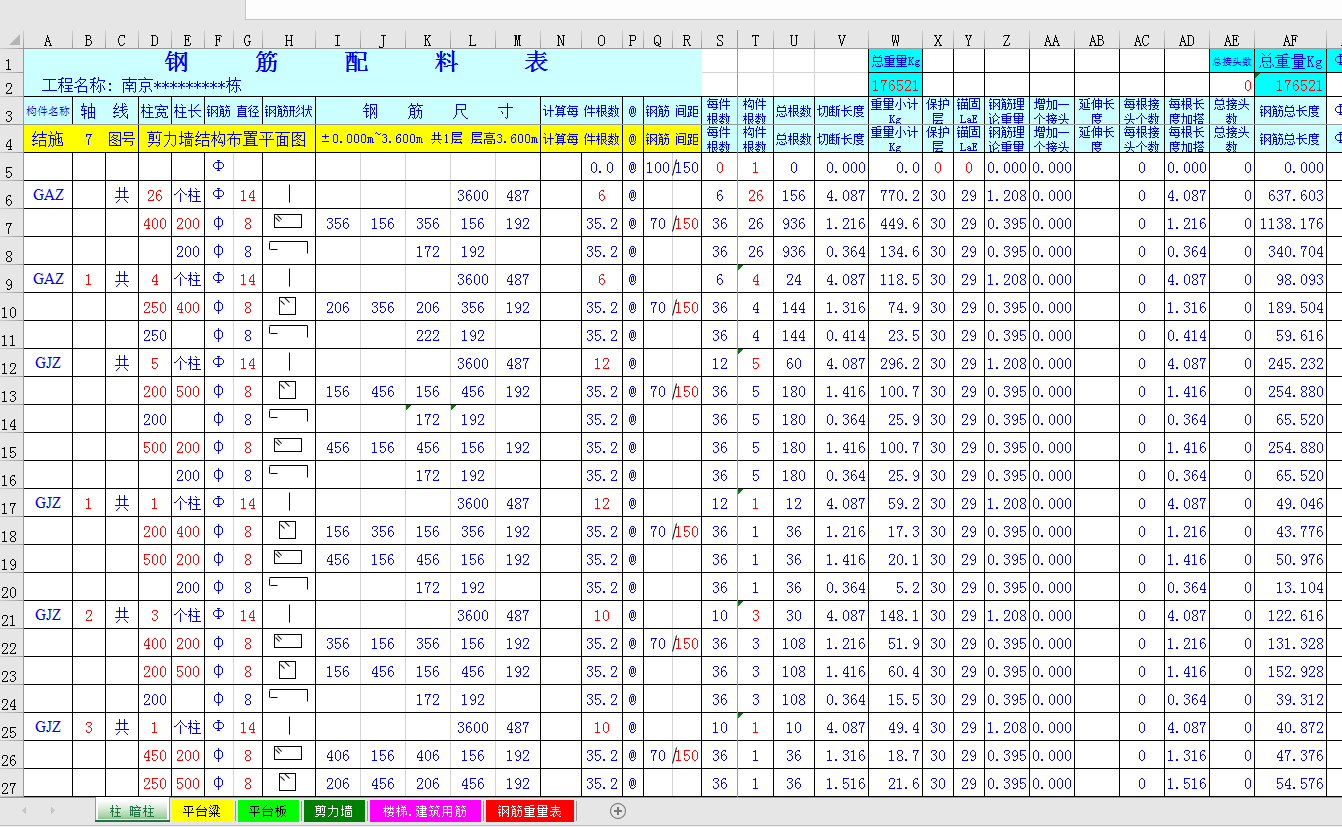The width and height of the screenshot is (1342, 827).
Task: Switch to the 剪力墙 sheet
Action: (x=335, y=813)
